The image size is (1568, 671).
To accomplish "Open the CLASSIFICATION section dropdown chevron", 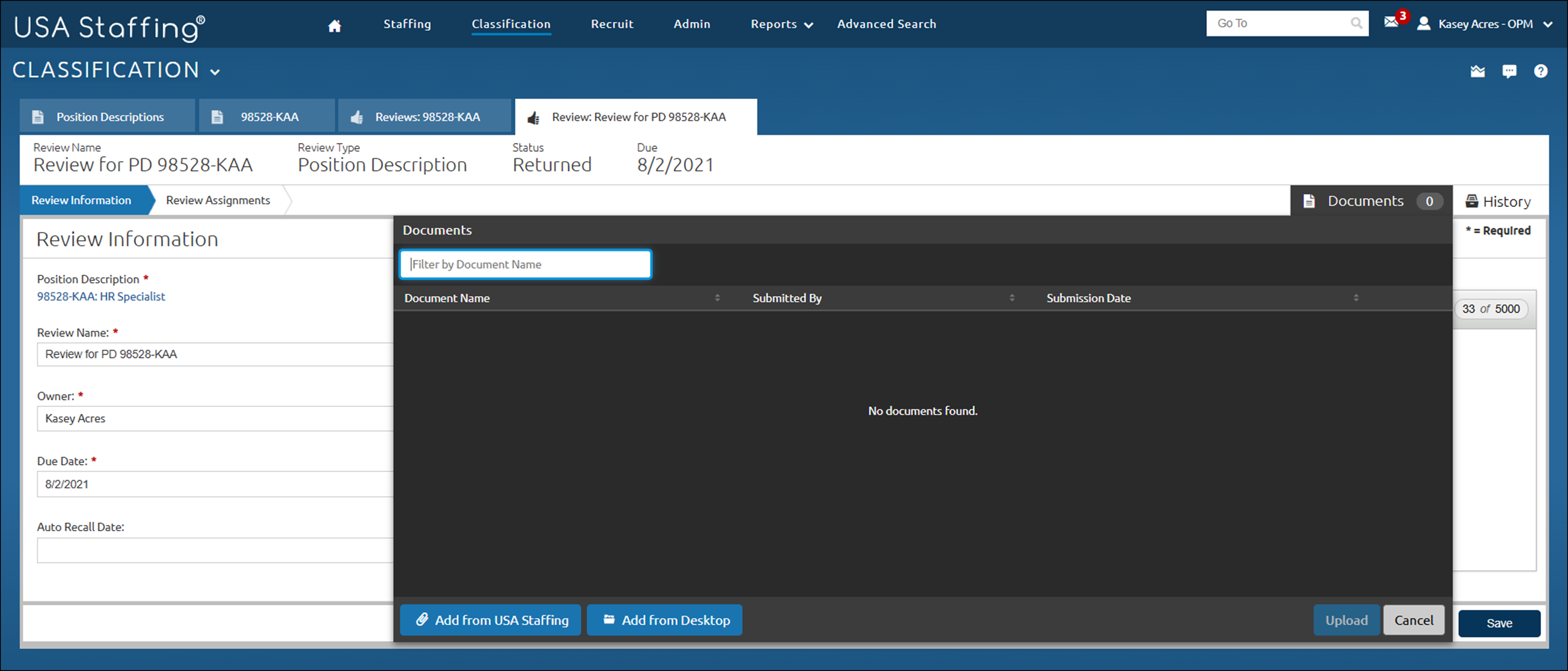I will 215,72.
